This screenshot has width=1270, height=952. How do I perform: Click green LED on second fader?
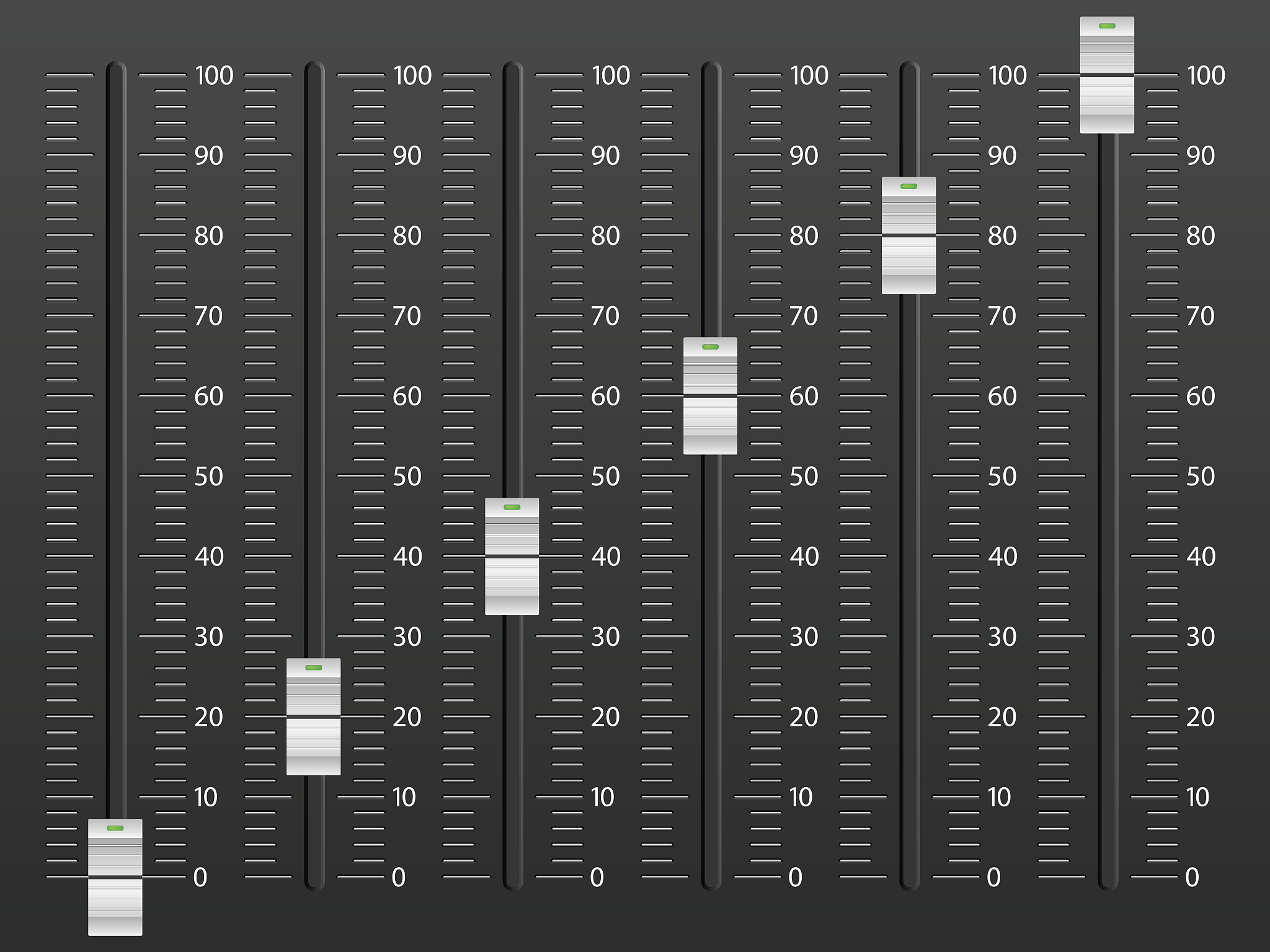click(313, 668)
